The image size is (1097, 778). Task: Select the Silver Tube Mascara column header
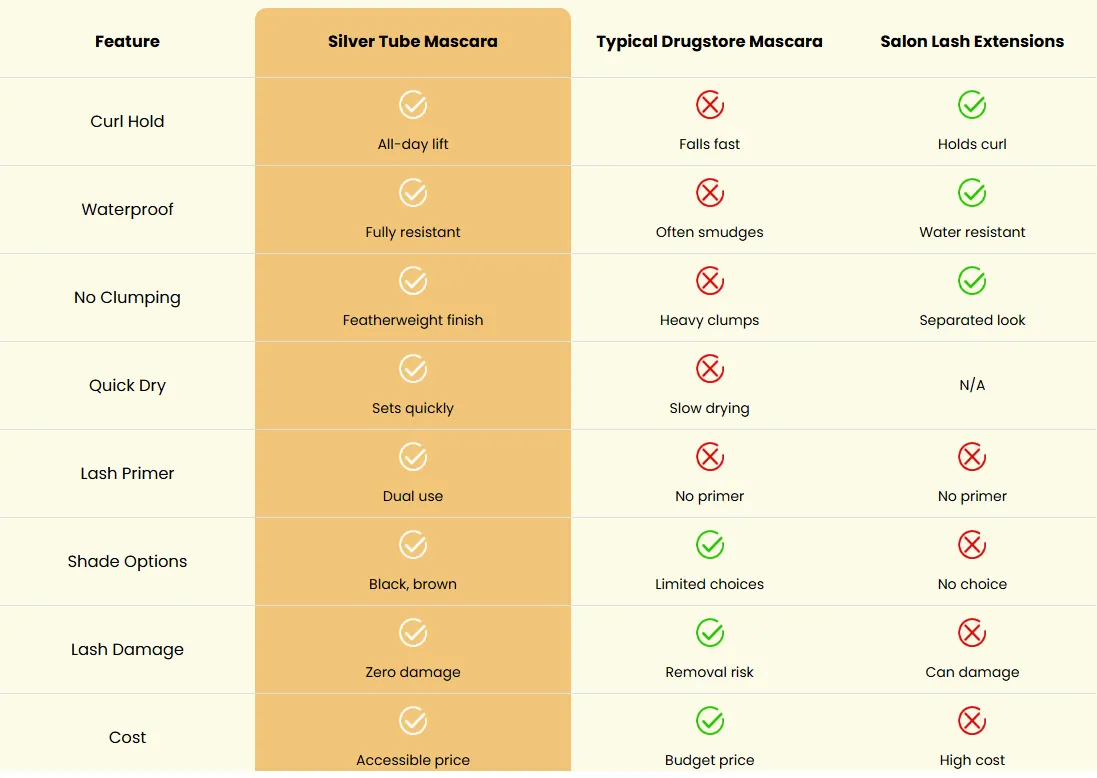tap(413, 41)
